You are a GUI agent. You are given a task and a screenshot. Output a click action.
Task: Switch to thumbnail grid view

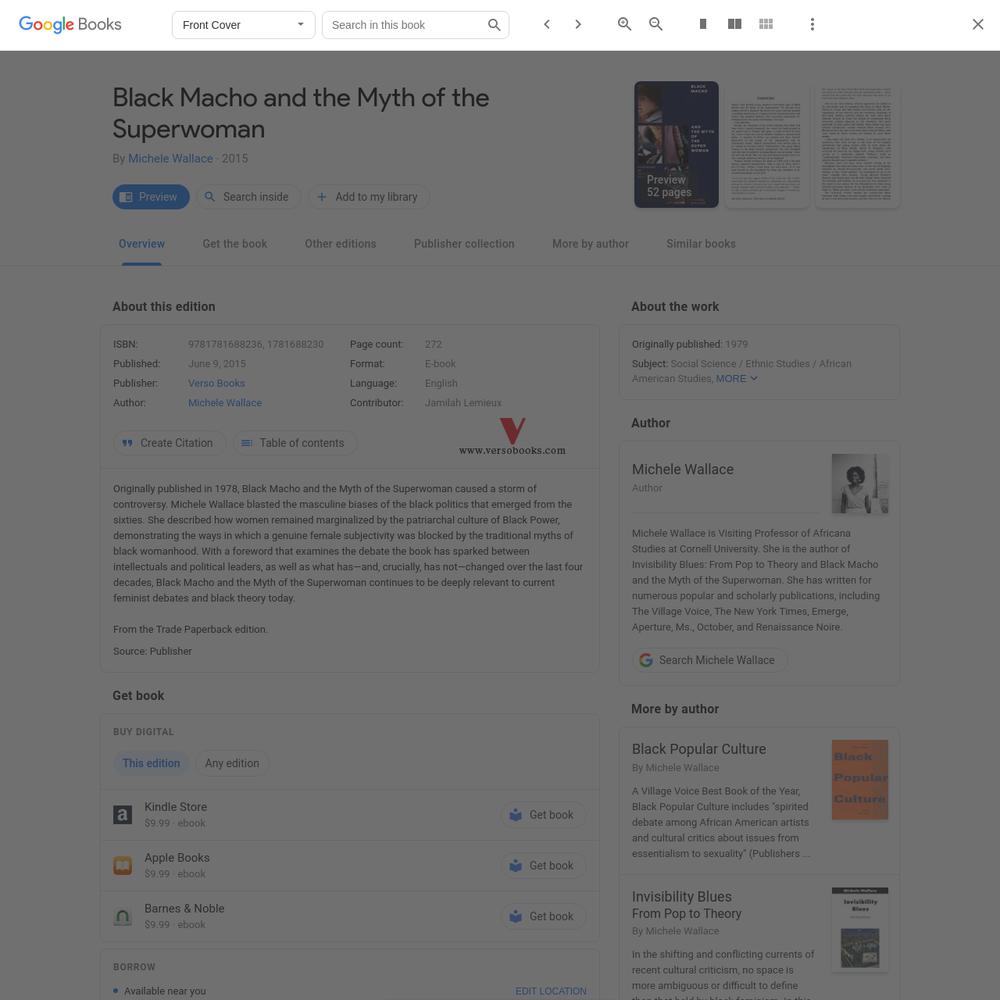pyautogui.click(x=766, y=24)
